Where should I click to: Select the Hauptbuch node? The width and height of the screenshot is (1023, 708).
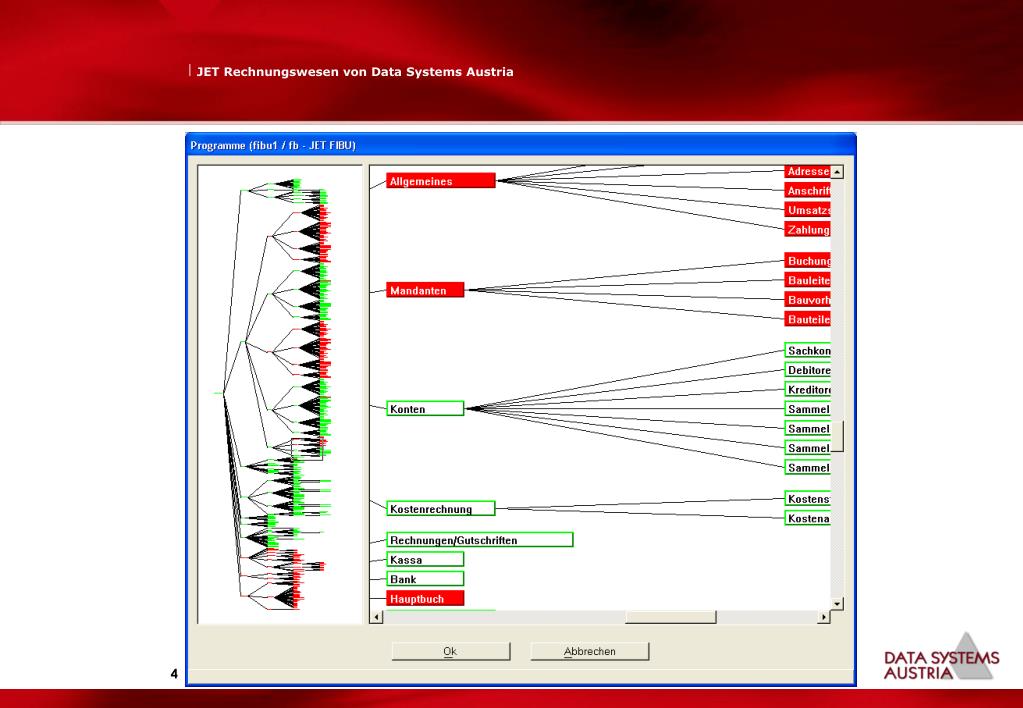tap(425, 598)
